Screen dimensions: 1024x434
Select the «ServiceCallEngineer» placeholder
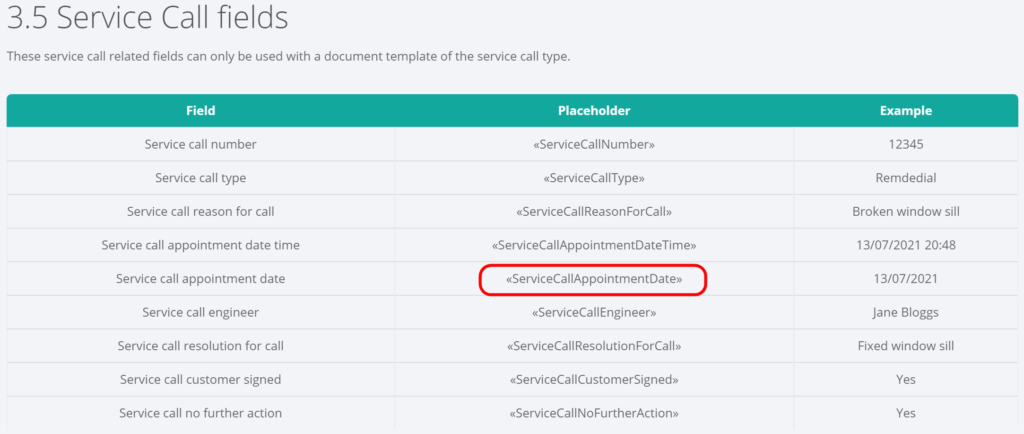click(x=594, y=313)
